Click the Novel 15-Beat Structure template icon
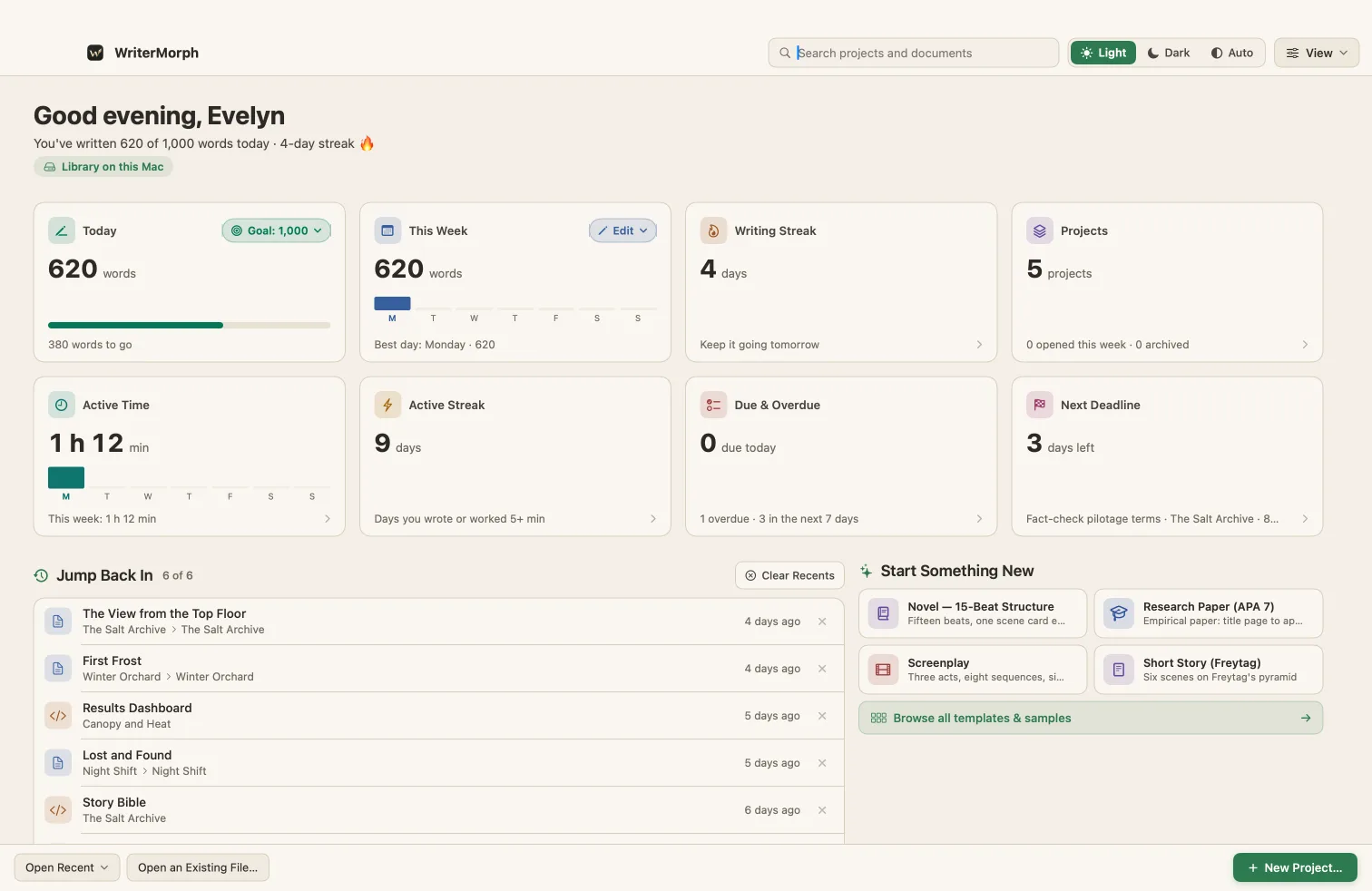Image resolution: width=1372 pixels, height=891 pixels. [883, 613]
